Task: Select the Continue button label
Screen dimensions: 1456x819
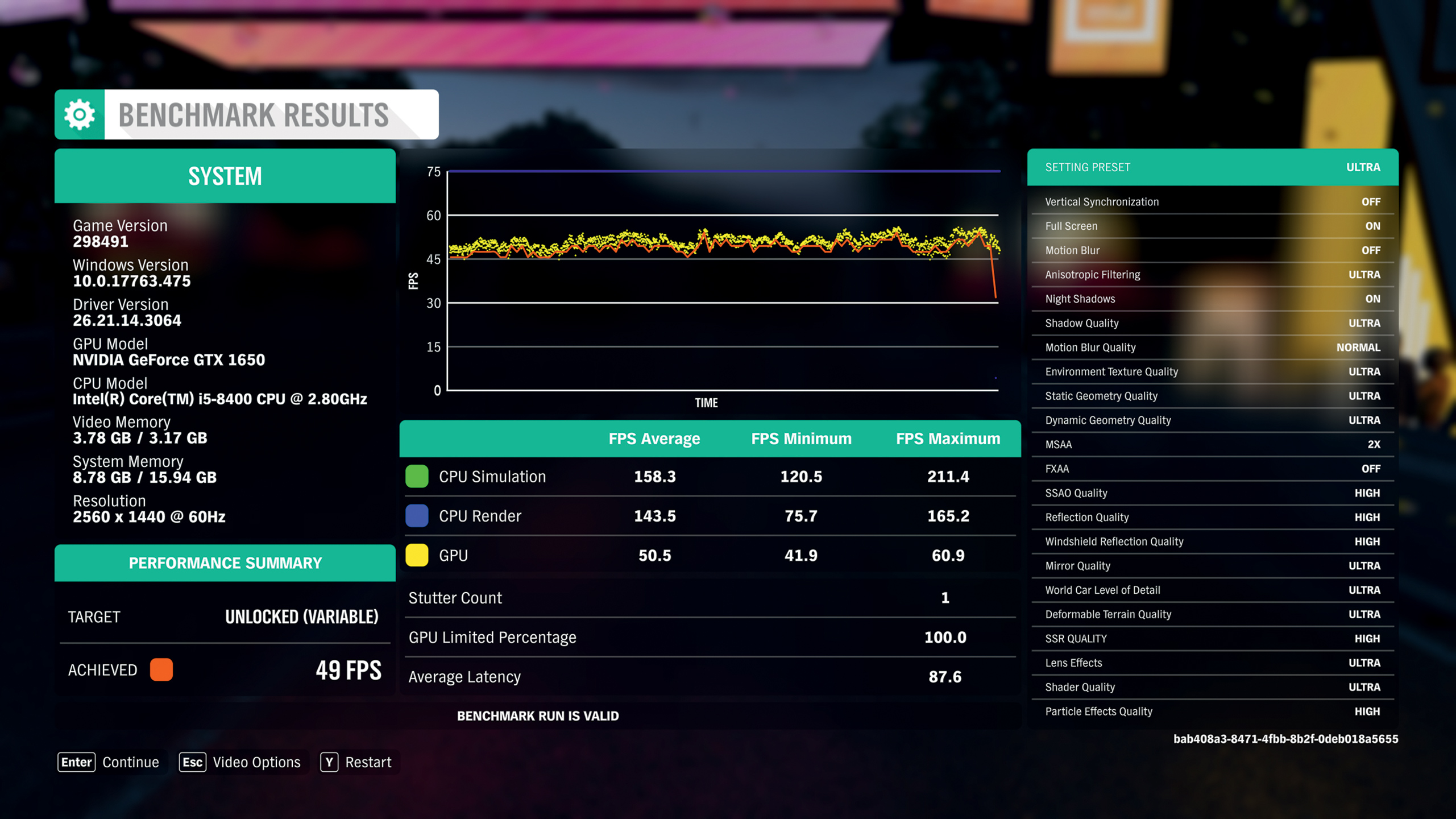Action: click(131, 762)
